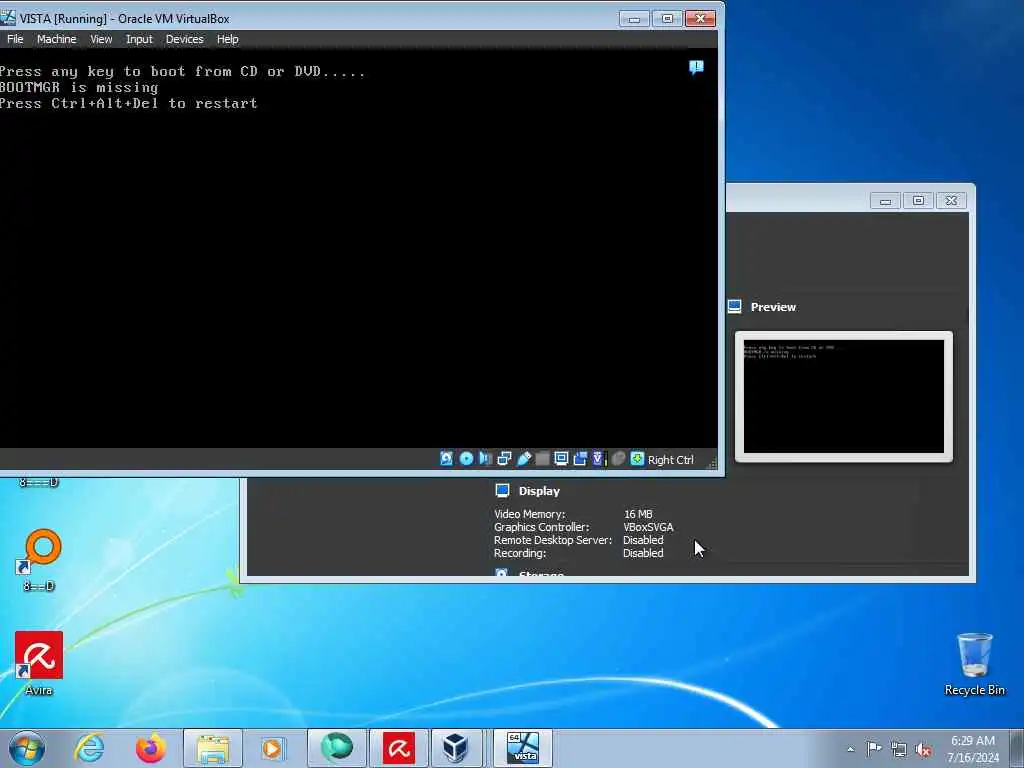
Task: Open the green round app taskbar button
Action: (x=336, y=748)
